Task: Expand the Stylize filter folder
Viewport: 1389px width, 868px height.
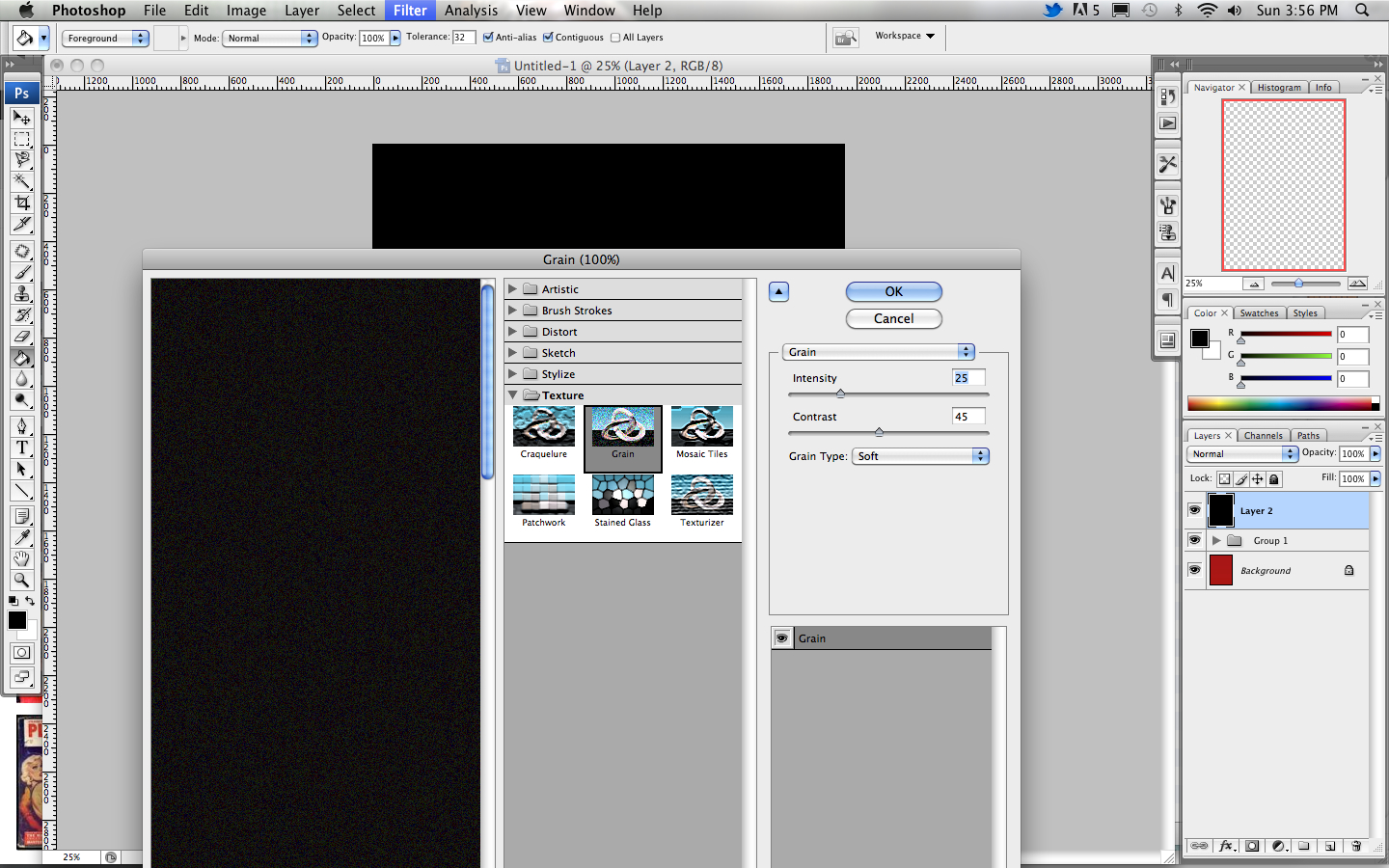Action: (513, 373)
